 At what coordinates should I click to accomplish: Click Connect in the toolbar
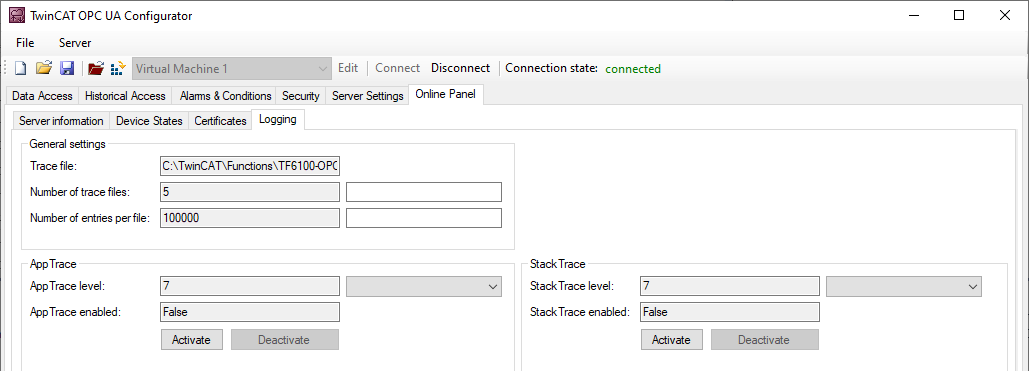click(398, 68)
